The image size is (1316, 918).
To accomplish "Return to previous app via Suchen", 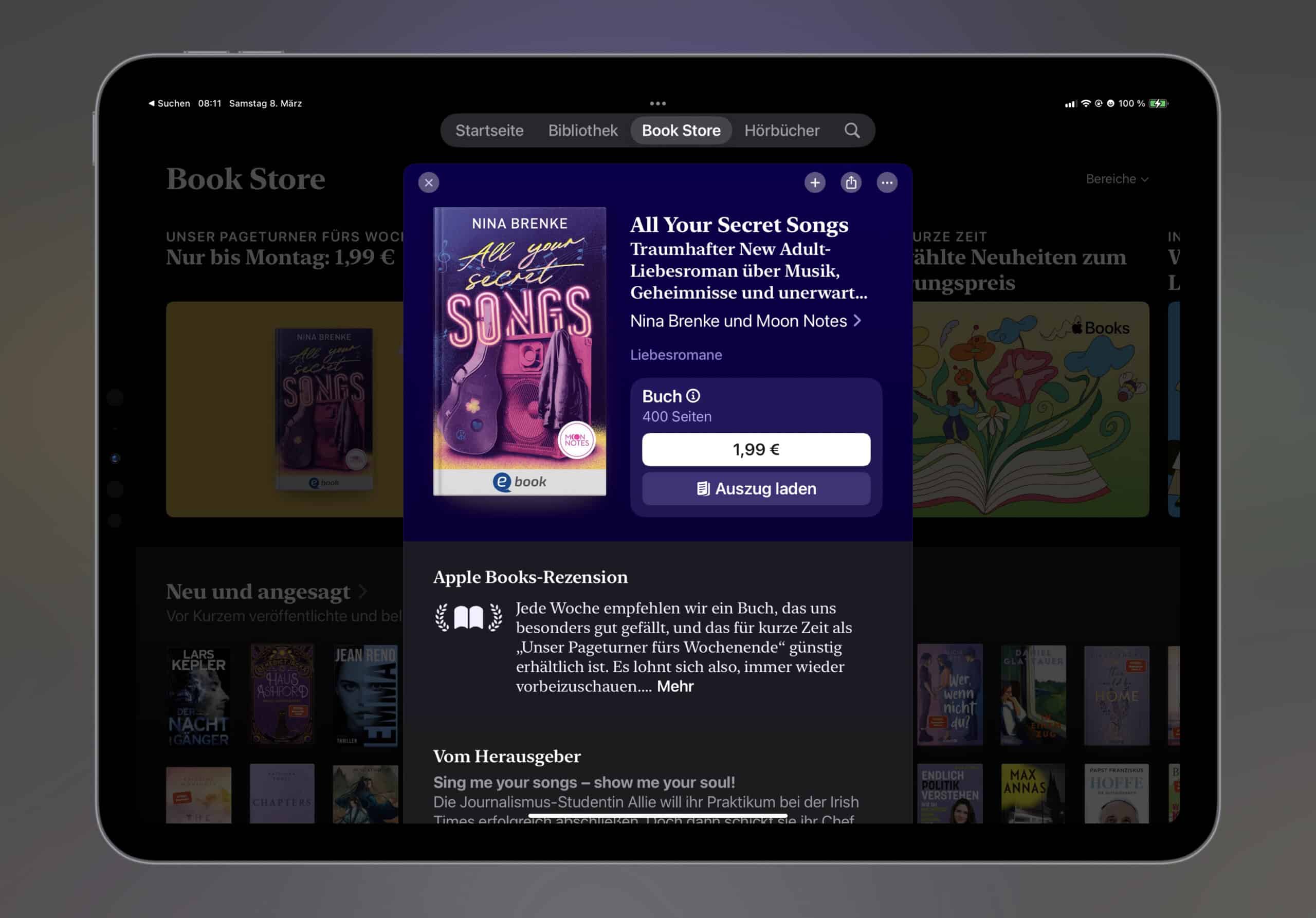I will (170, 104).
